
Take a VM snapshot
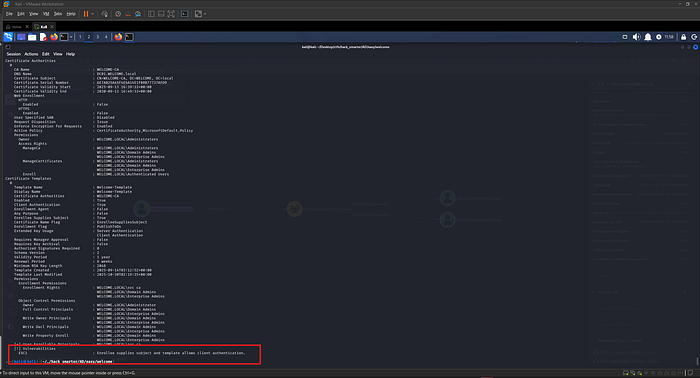(x=118, y=14)
